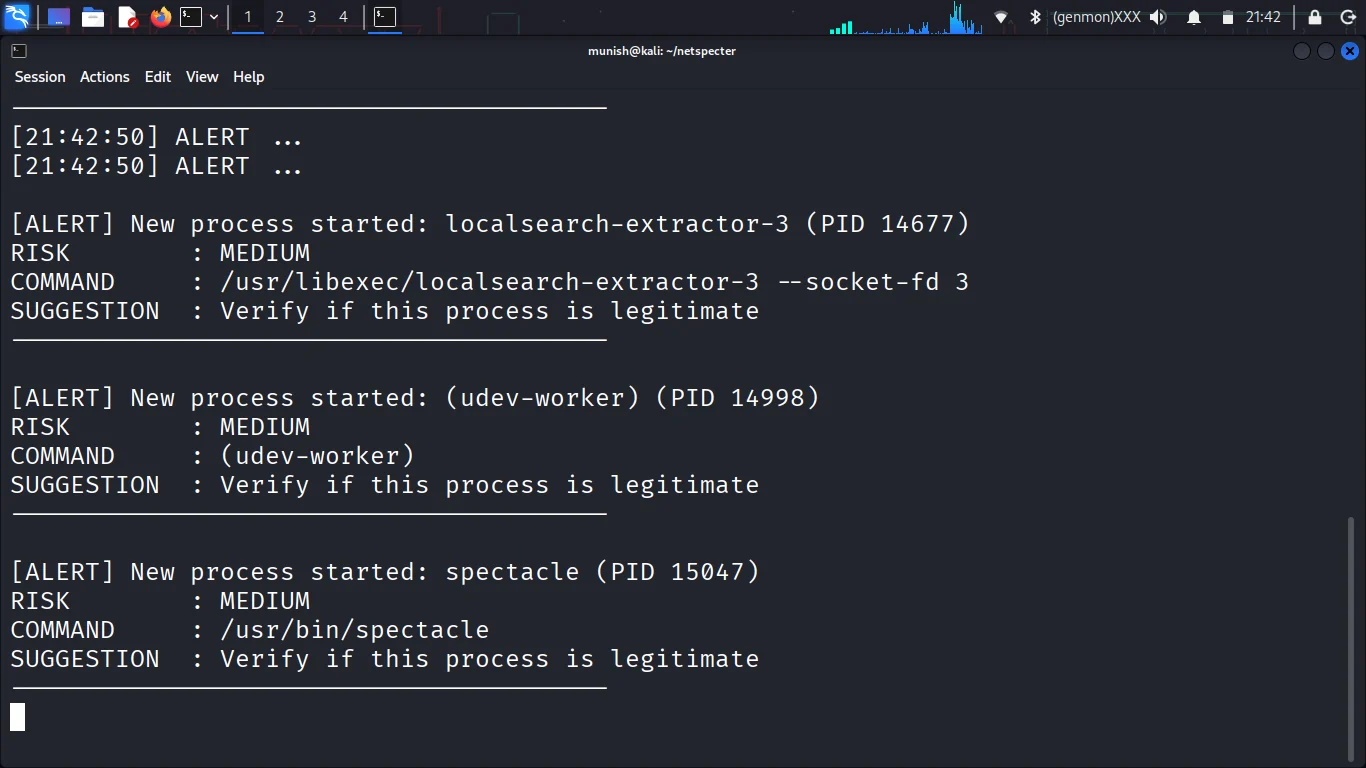Open the Wi-Fi network indicator
This screenshot has width=1366, height=768.
point(1001,17)
